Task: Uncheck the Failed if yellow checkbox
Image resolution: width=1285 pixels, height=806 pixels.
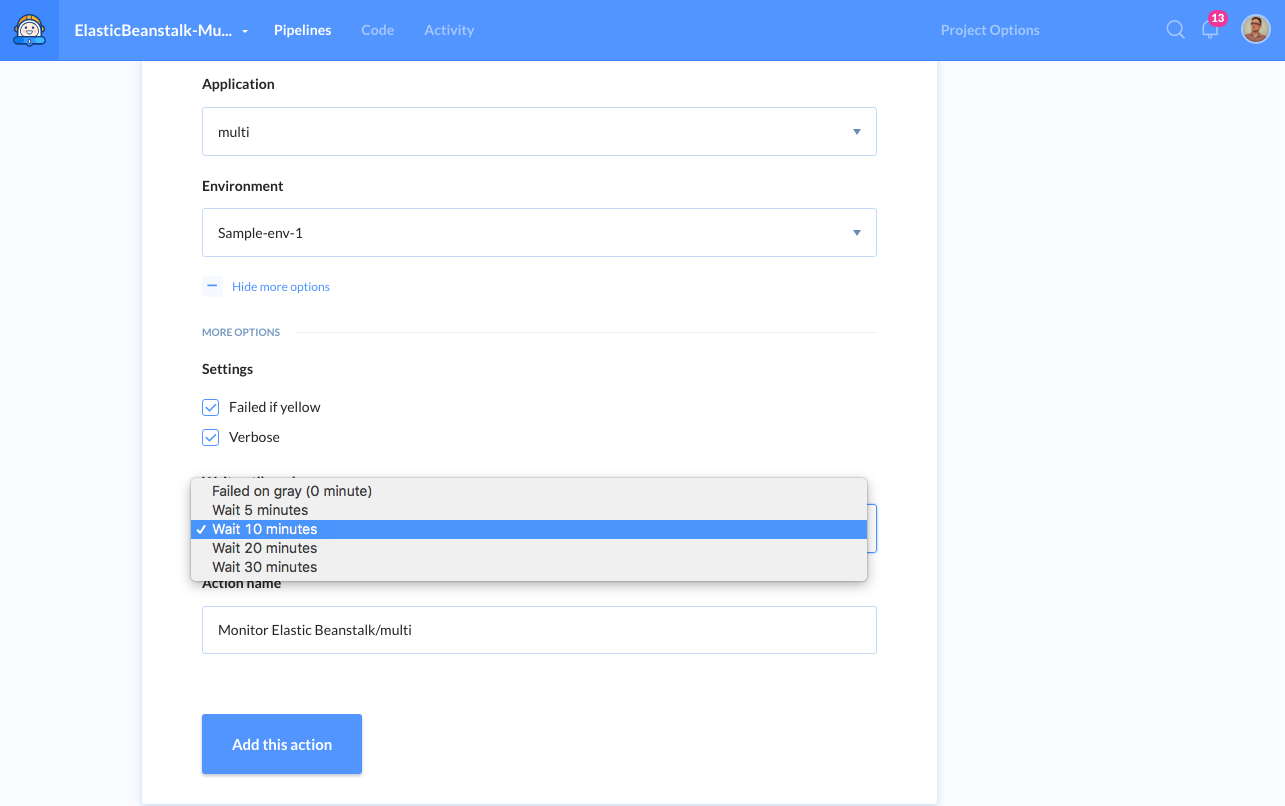Action: pyautogui.click(x=211, y=407)
